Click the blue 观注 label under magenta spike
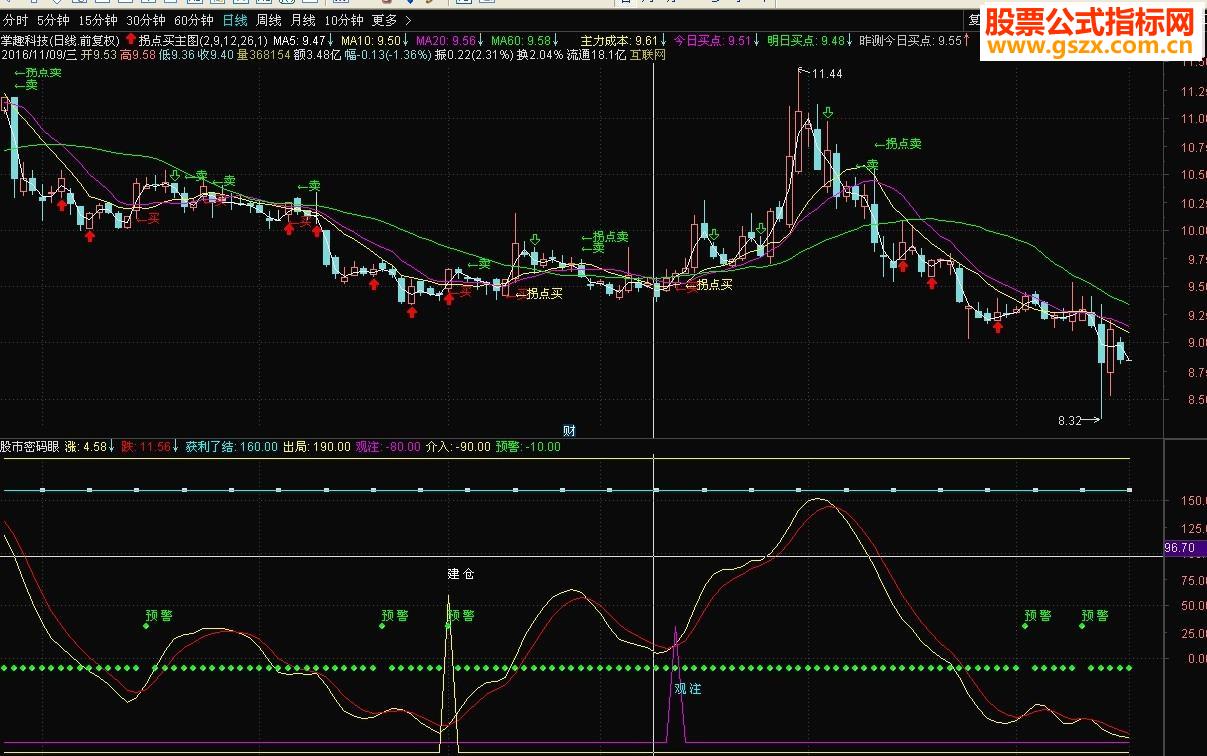Viewport: 1207px width, 756px height. pyautogui.click(x=688, y=689)
